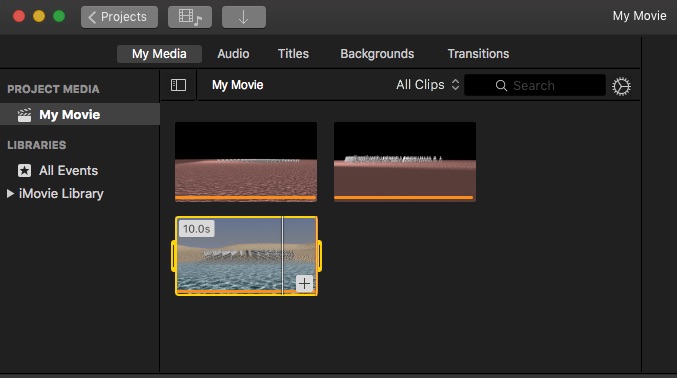
Task: Minimize the iMovie window
Action: click(x=39, y=16)
